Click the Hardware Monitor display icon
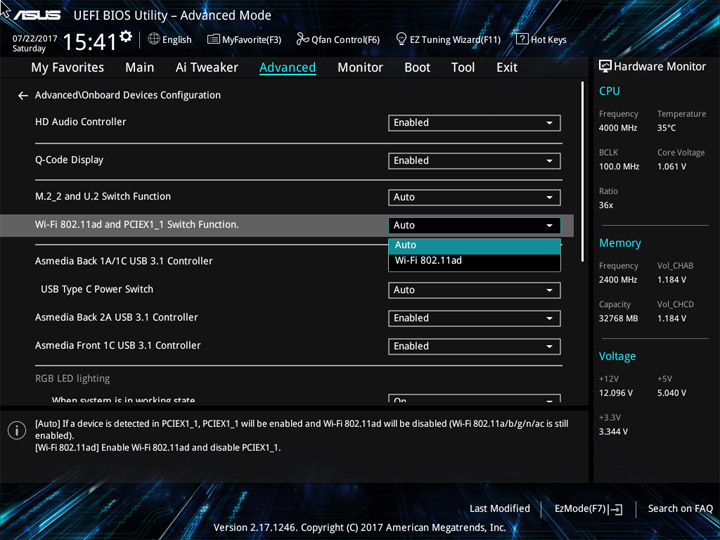 point(605,67)
